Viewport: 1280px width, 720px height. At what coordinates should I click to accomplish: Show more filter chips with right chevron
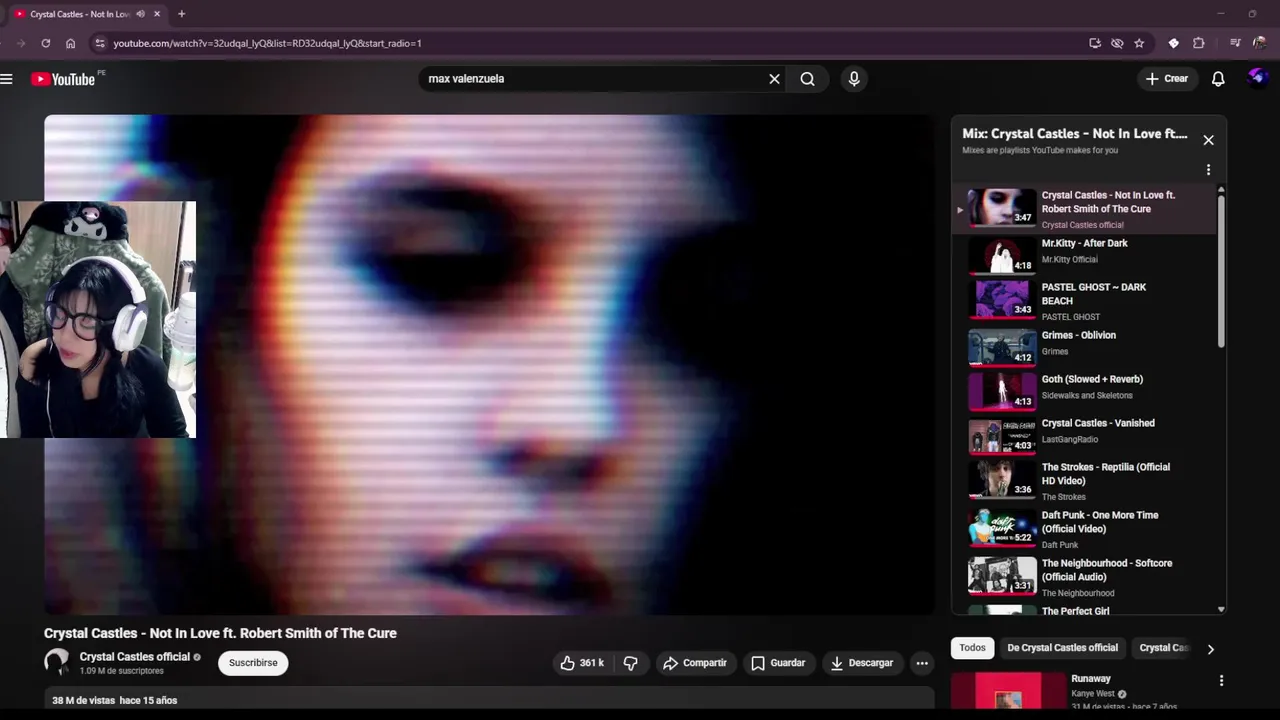[1210, 649]
